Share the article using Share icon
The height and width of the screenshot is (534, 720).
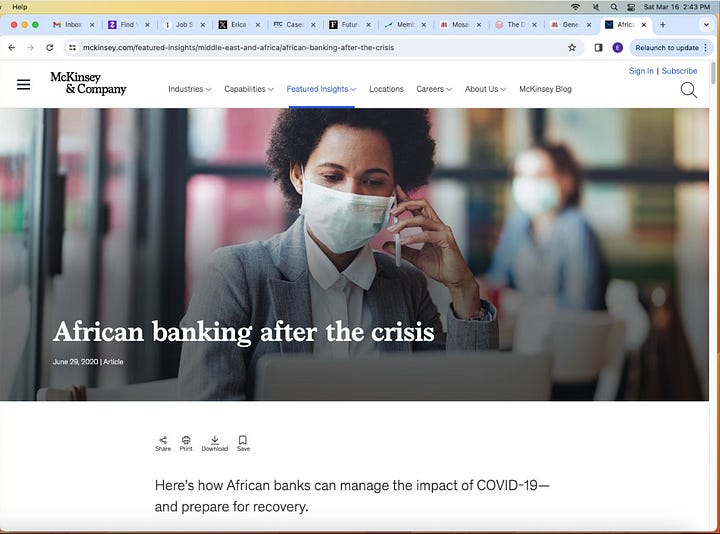(163, 444)
